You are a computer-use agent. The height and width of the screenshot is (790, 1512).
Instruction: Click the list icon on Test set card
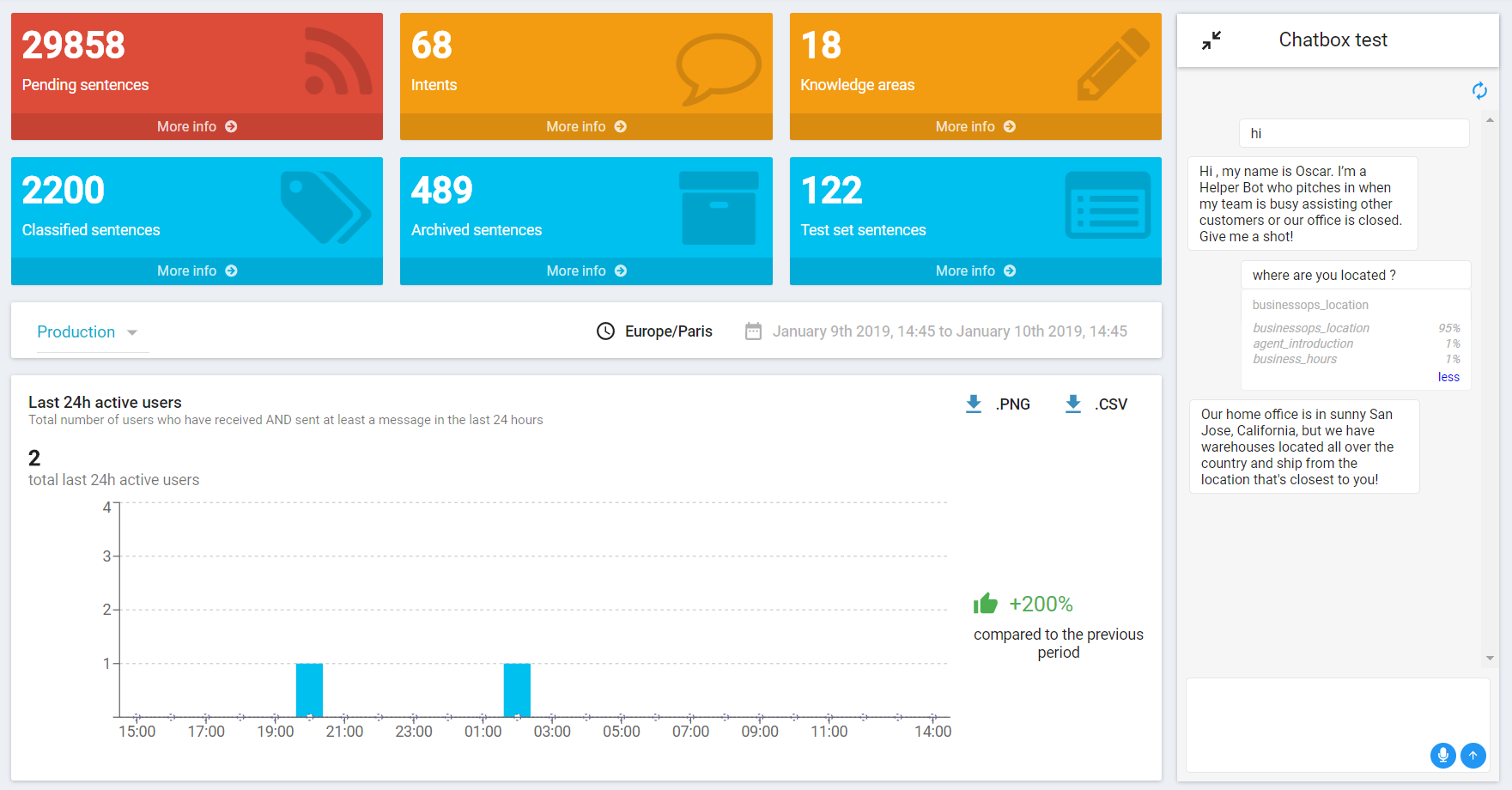tap(1108, 205)
